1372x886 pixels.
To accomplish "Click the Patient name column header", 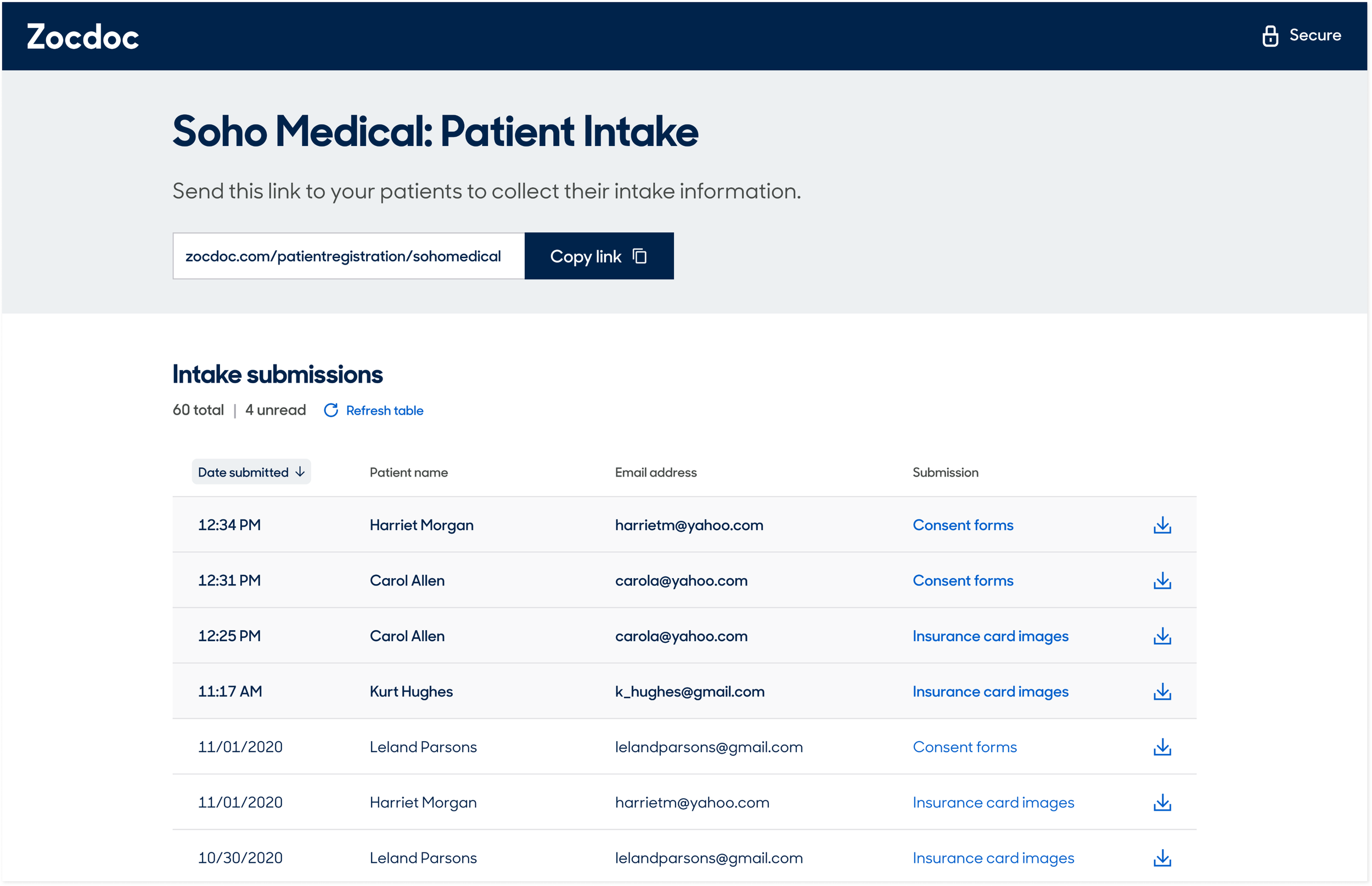I will click(408, 472).
